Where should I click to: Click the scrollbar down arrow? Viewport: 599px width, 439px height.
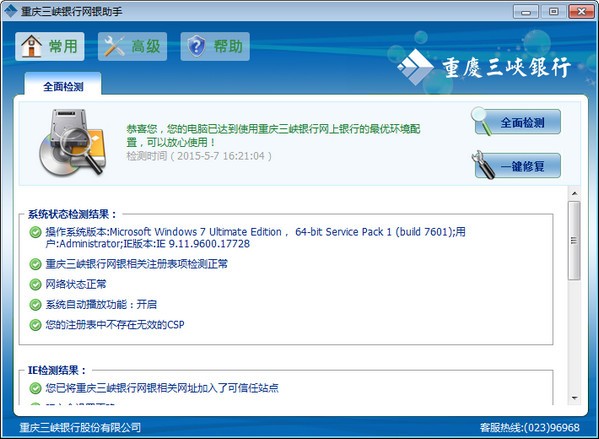pos(574,398)
